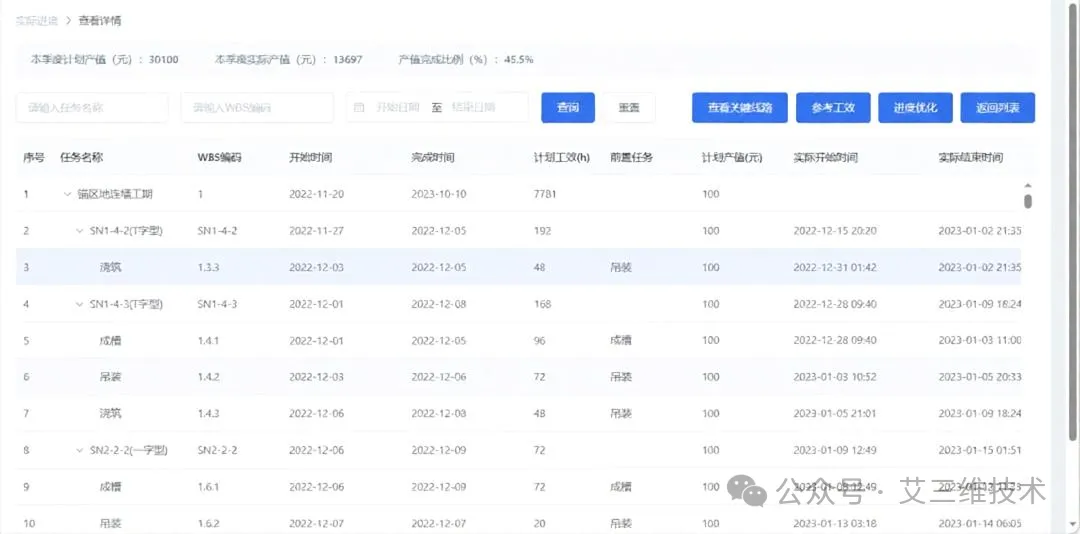
Task: Click actual start 2023-01-03 10:52 cell
Action: [835, 377]
